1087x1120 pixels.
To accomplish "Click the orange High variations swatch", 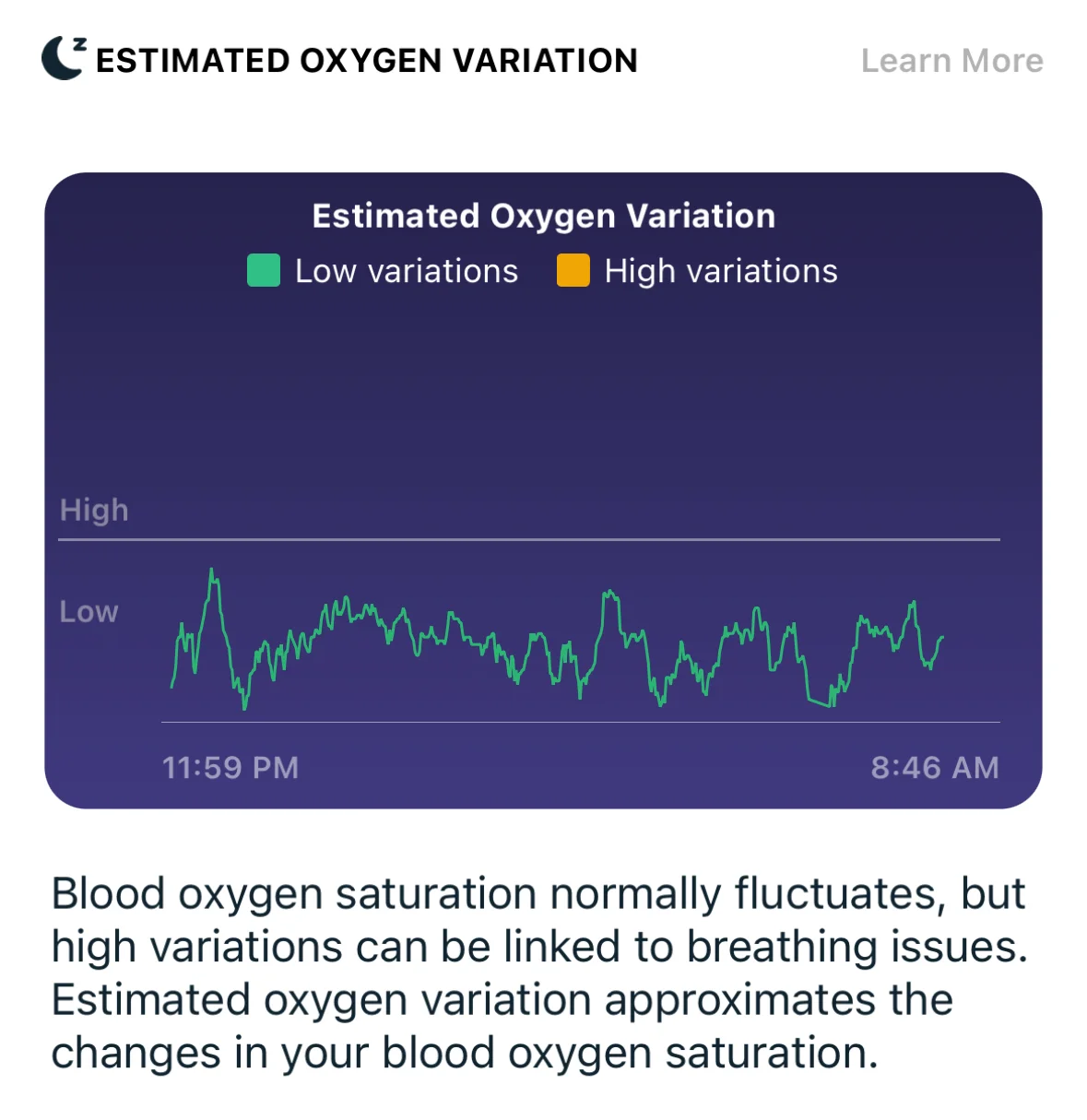I will [x=573, y=271].
